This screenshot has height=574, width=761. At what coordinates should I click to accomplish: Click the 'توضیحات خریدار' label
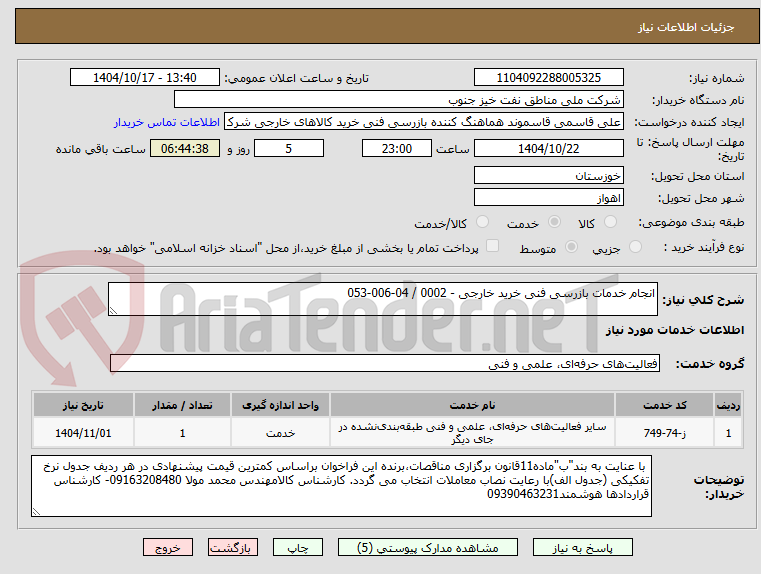(718, 487)
